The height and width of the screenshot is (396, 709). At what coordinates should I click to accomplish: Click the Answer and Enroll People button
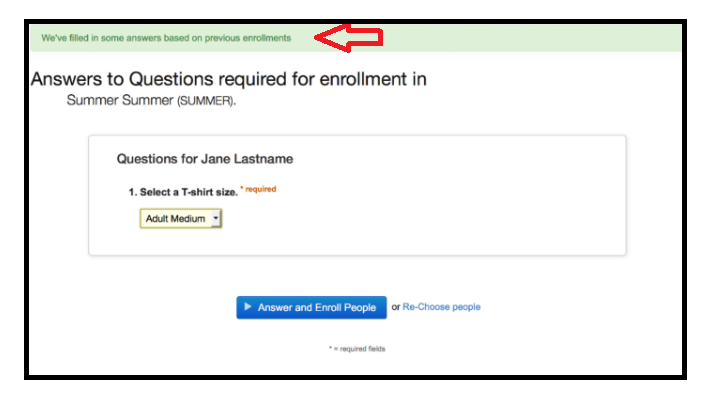(311, 307)
